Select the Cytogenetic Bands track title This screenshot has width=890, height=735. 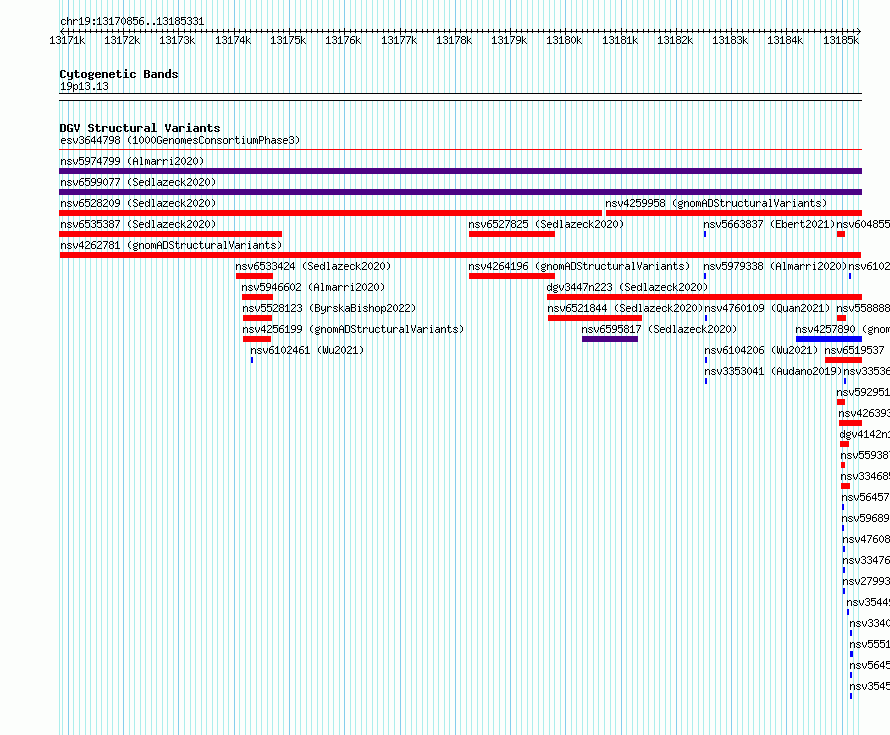119,74
